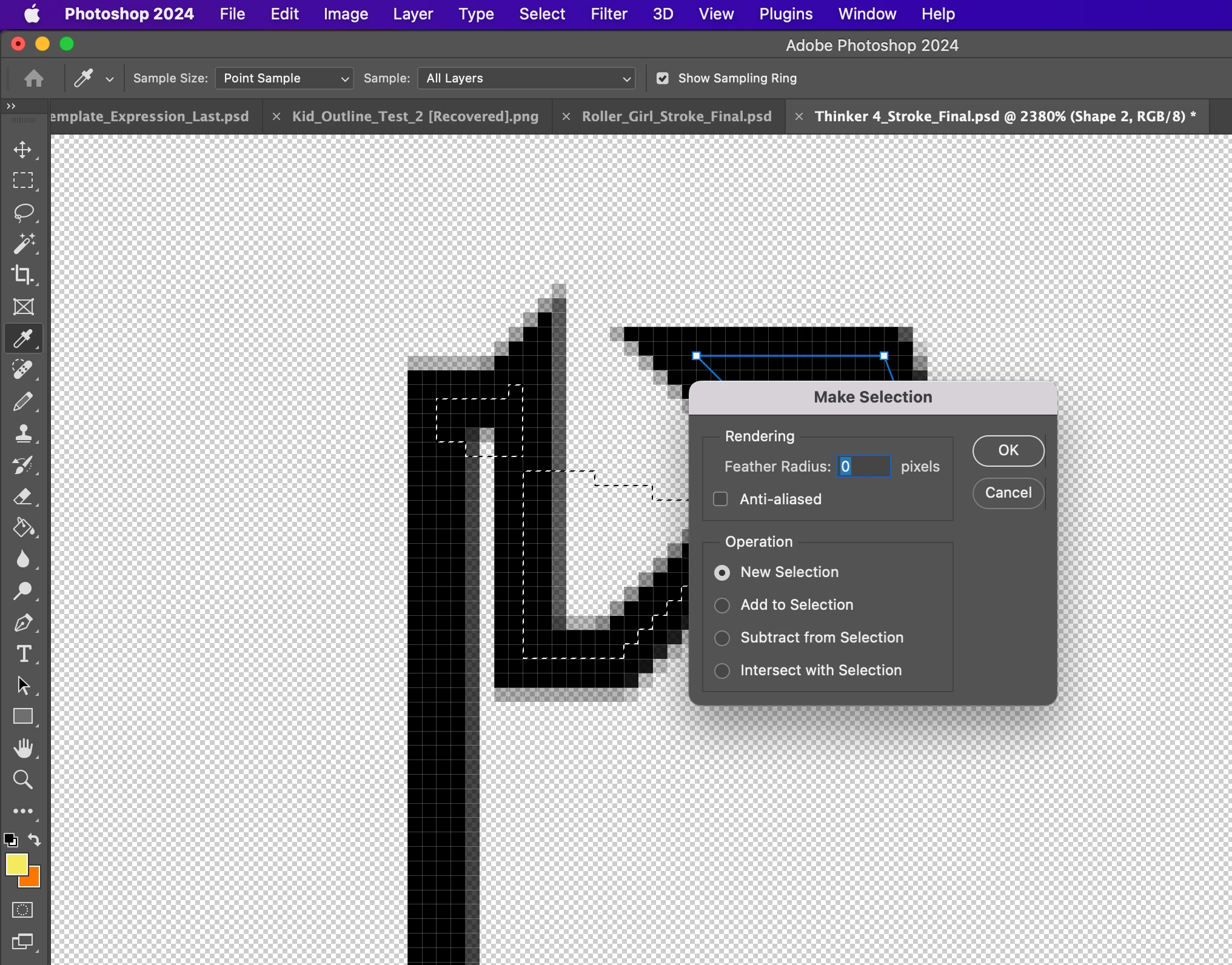The image size is (1232, 965).
Task: Uncheck Show Sampling Ring
Action: click(663, 78)
